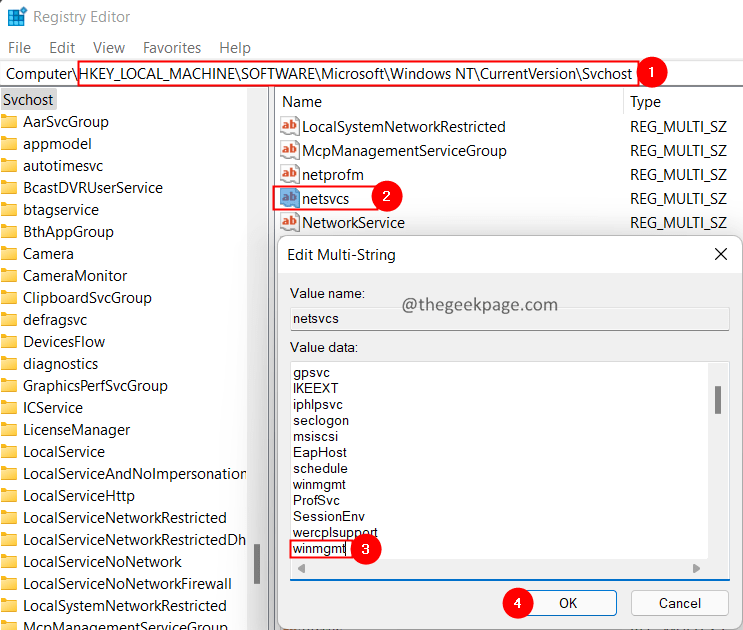
Task: Click the EapHost line in Value data
Action: coord(319,452)
